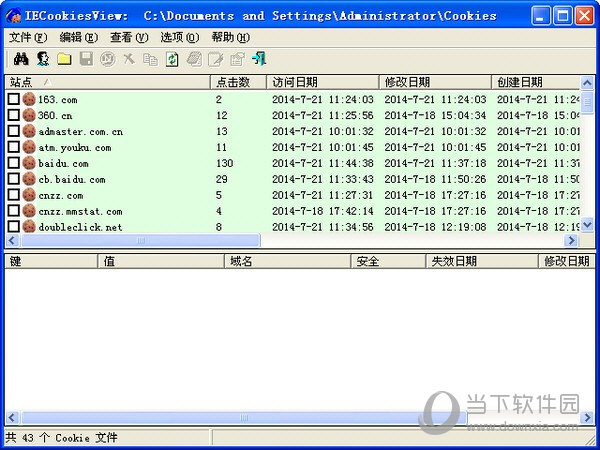This screenshot has height=450, width=600.
Task: Tick the admaster.com.cn checkbox
Action: click(14, 131)
